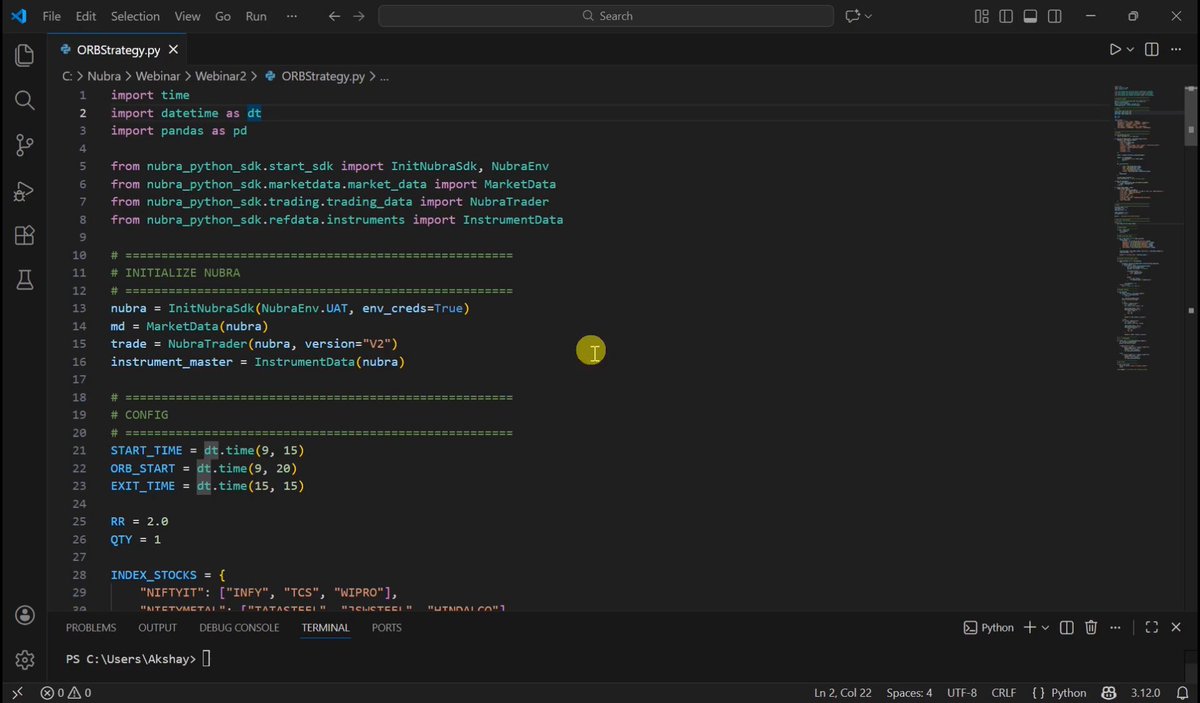The height and width of the screenshot is (703, 1200).
Task: Split the editor to the right
Action: [1152, 49]
